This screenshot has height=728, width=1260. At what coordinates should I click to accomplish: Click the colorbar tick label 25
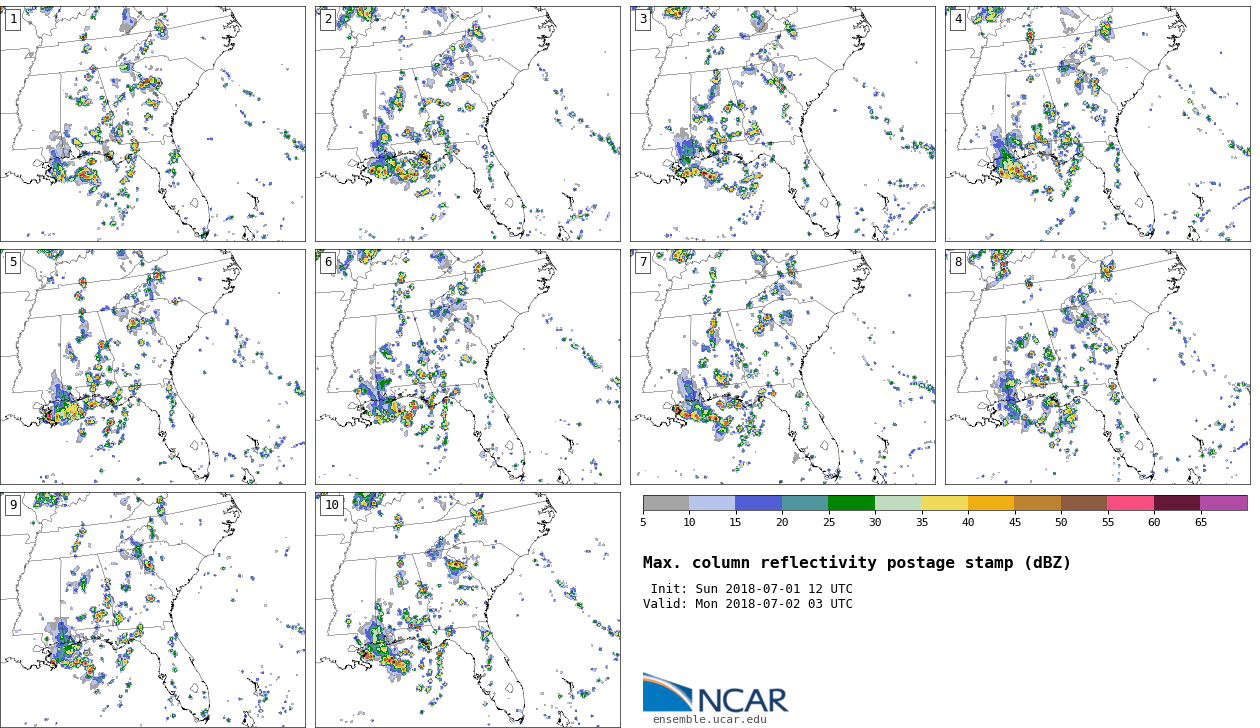pyautogui.click(x=828, y=522)
